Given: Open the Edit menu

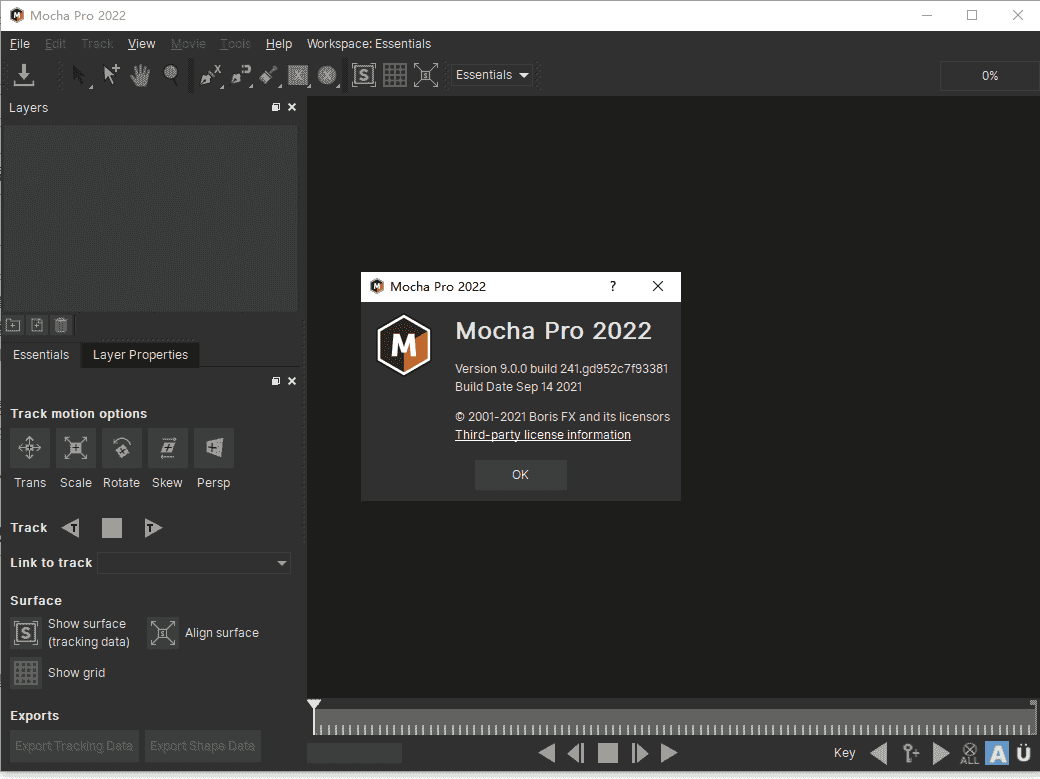Looking at the screenshot, I should [56, 44].
